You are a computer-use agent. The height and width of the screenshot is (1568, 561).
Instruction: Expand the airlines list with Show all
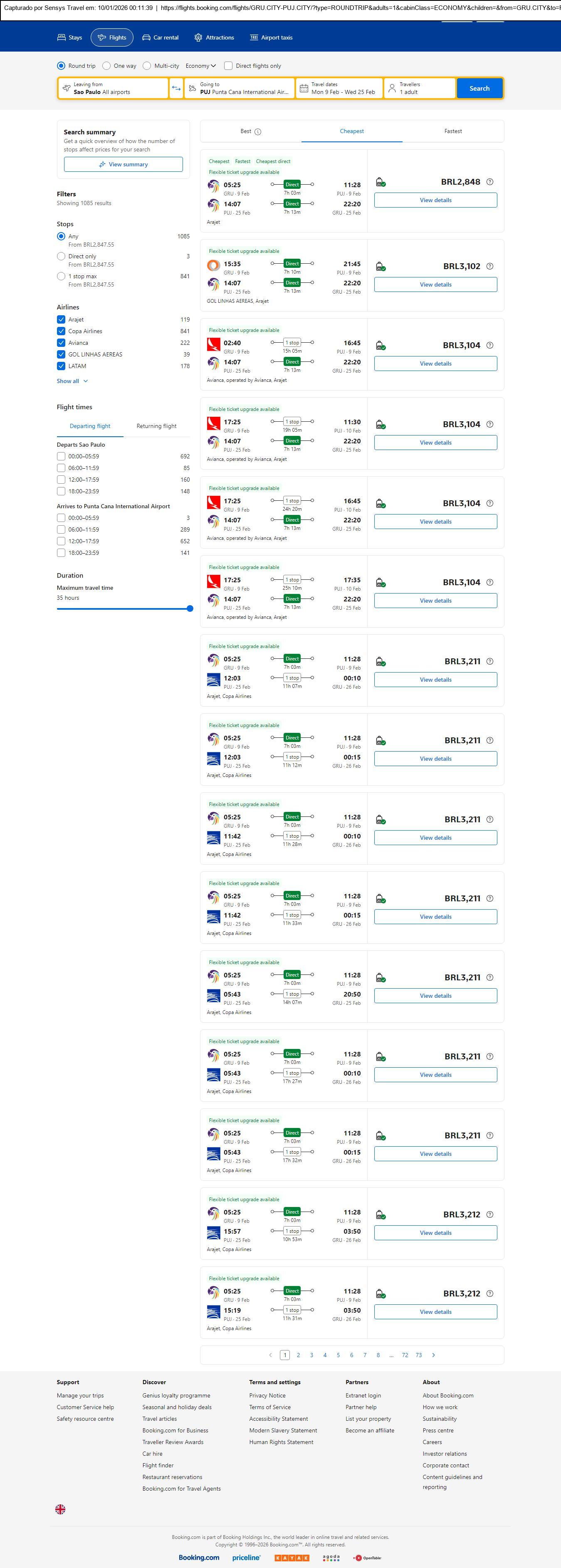[72, 381]
